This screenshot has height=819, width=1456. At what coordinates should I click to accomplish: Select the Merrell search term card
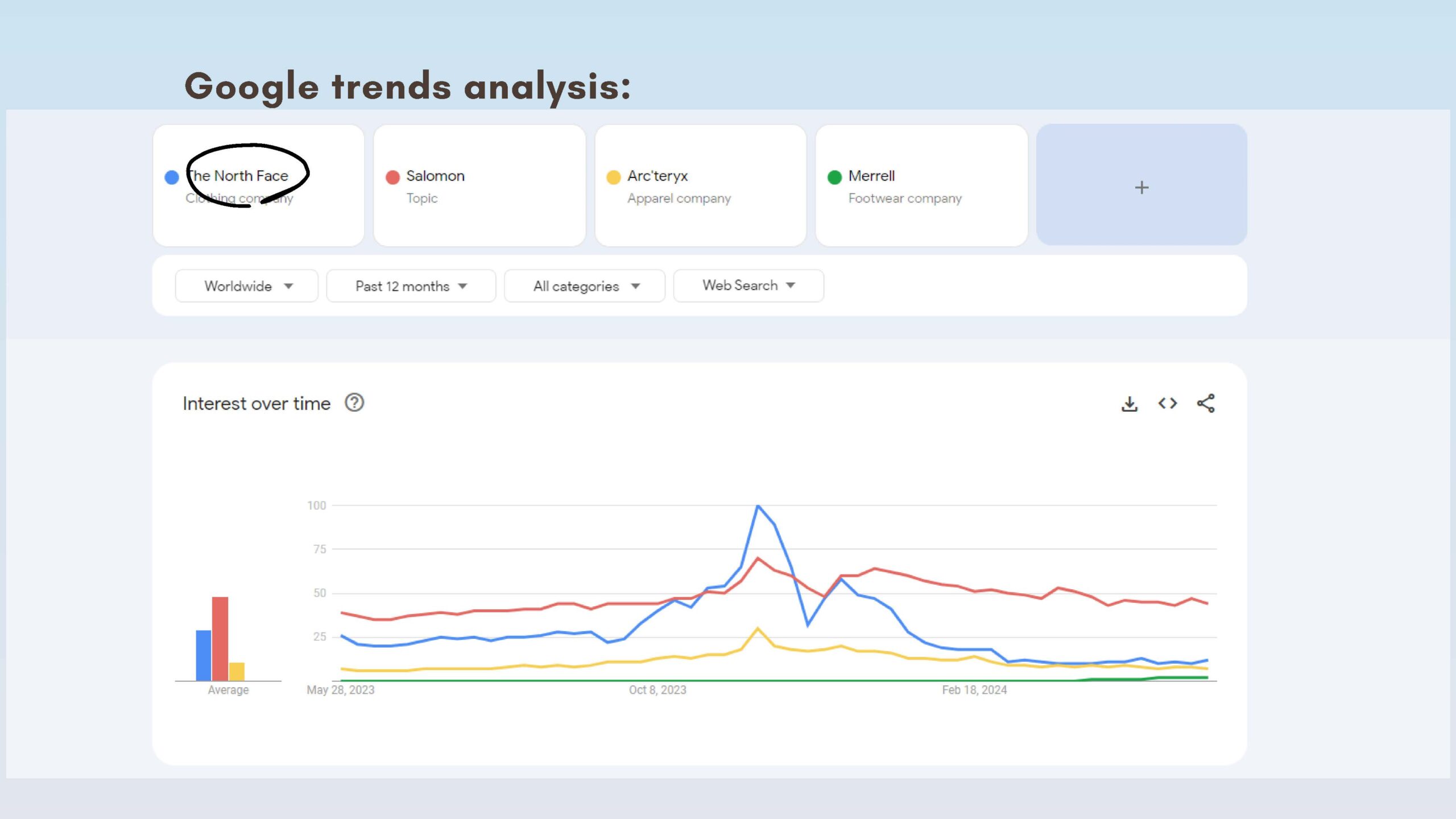pos(921,185)
